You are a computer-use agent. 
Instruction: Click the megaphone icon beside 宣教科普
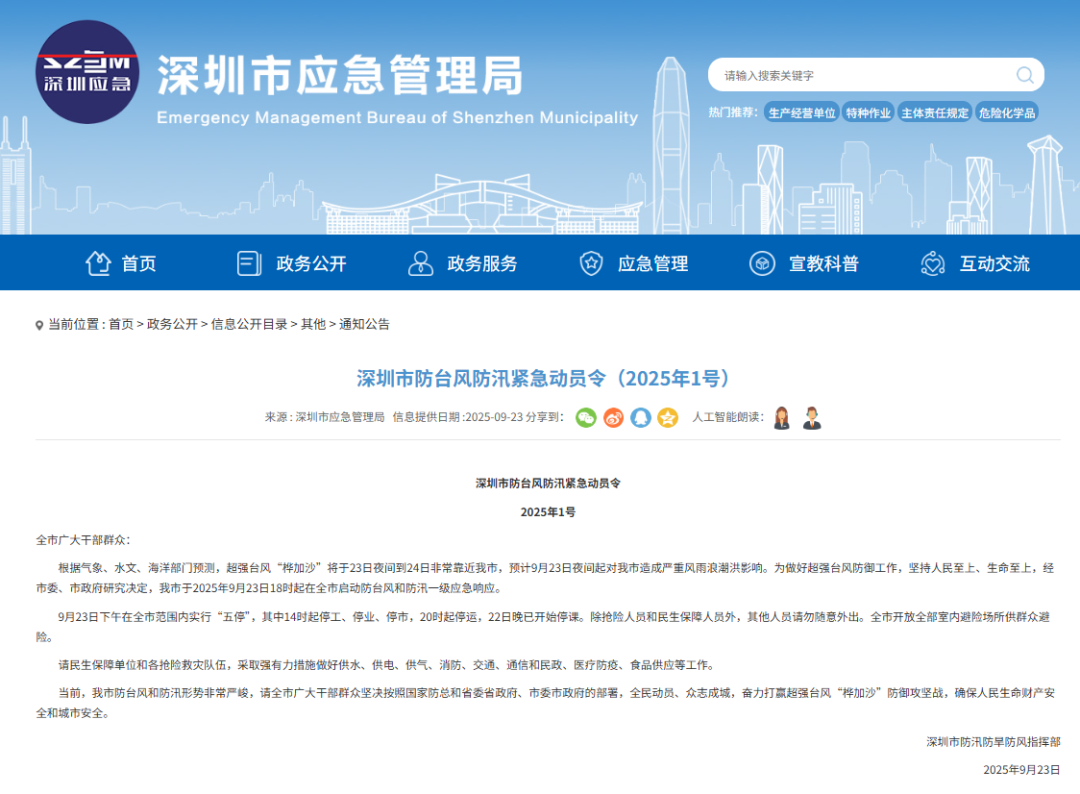tap(763, 263)
